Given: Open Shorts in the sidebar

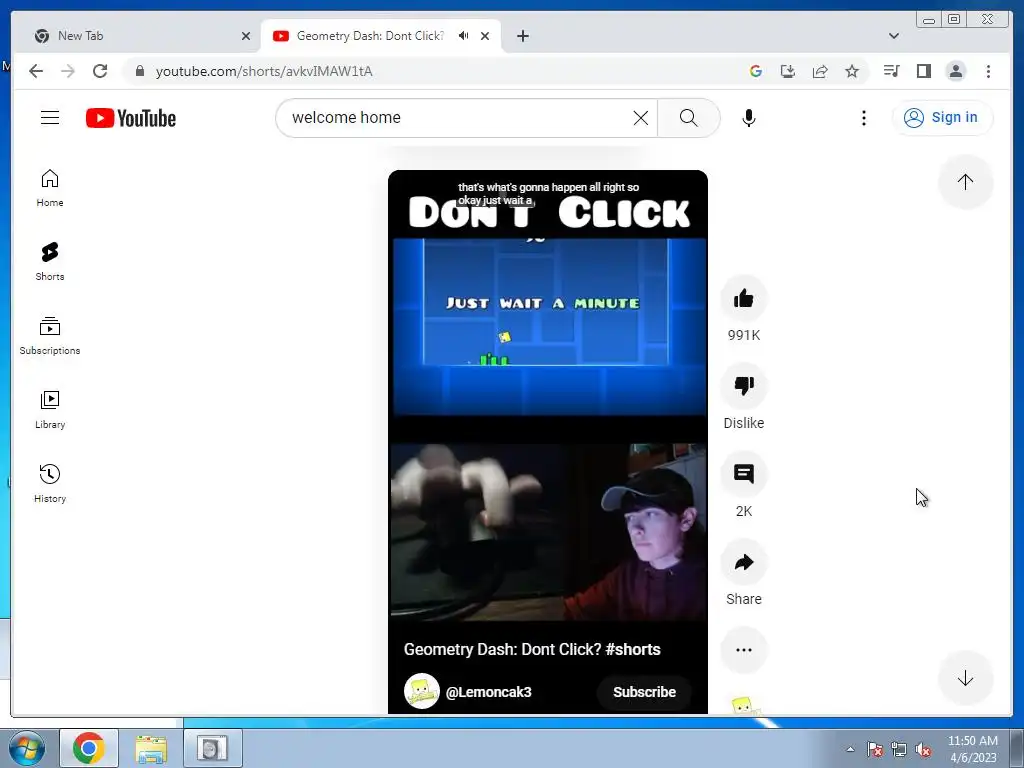Looking at the screenshot, I should [x=50, y=261].
